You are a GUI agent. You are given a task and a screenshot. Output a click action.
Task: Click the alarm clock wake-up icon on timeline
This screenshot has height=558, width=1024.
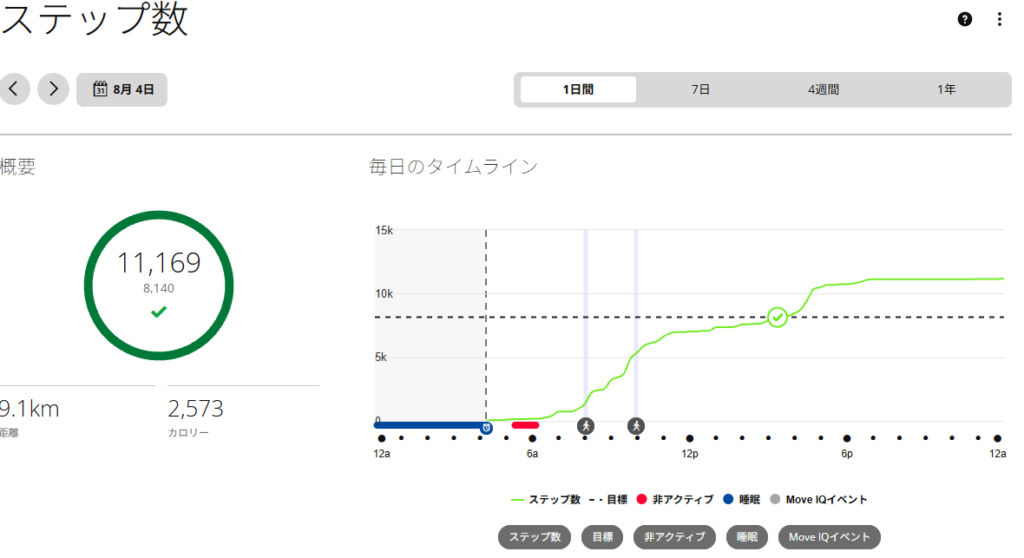[x=487, y=428]
